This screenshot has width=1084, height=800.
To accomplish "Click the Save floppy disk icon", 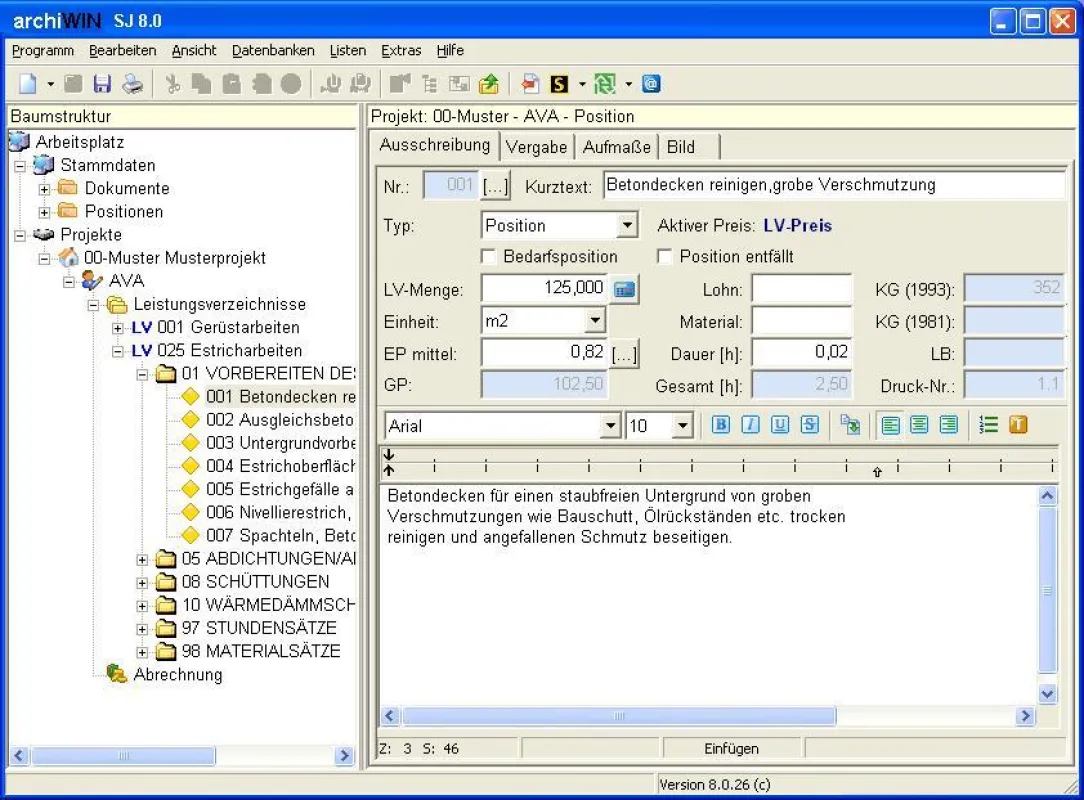I will pos(102,84).
